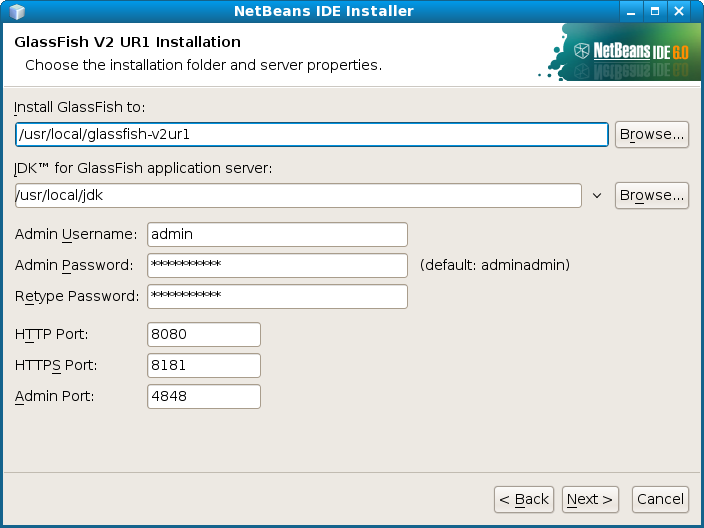Minimize the installer window
Viewport: 704px width, 528px height.
[x=631, y=11]
